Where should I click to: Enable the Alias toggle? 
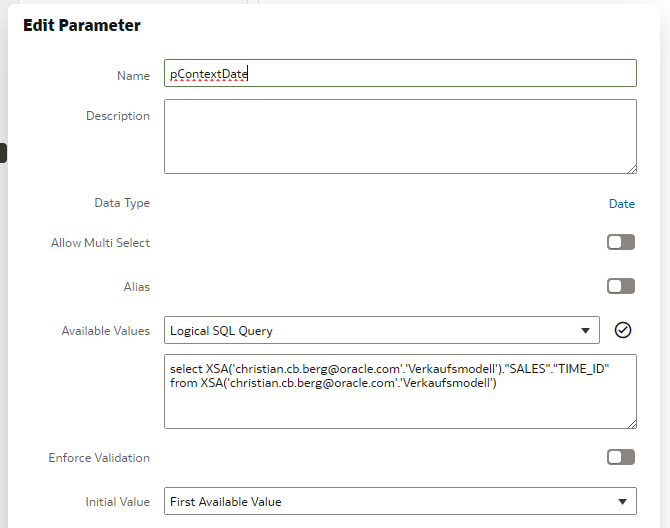click(x=621, y=286)
